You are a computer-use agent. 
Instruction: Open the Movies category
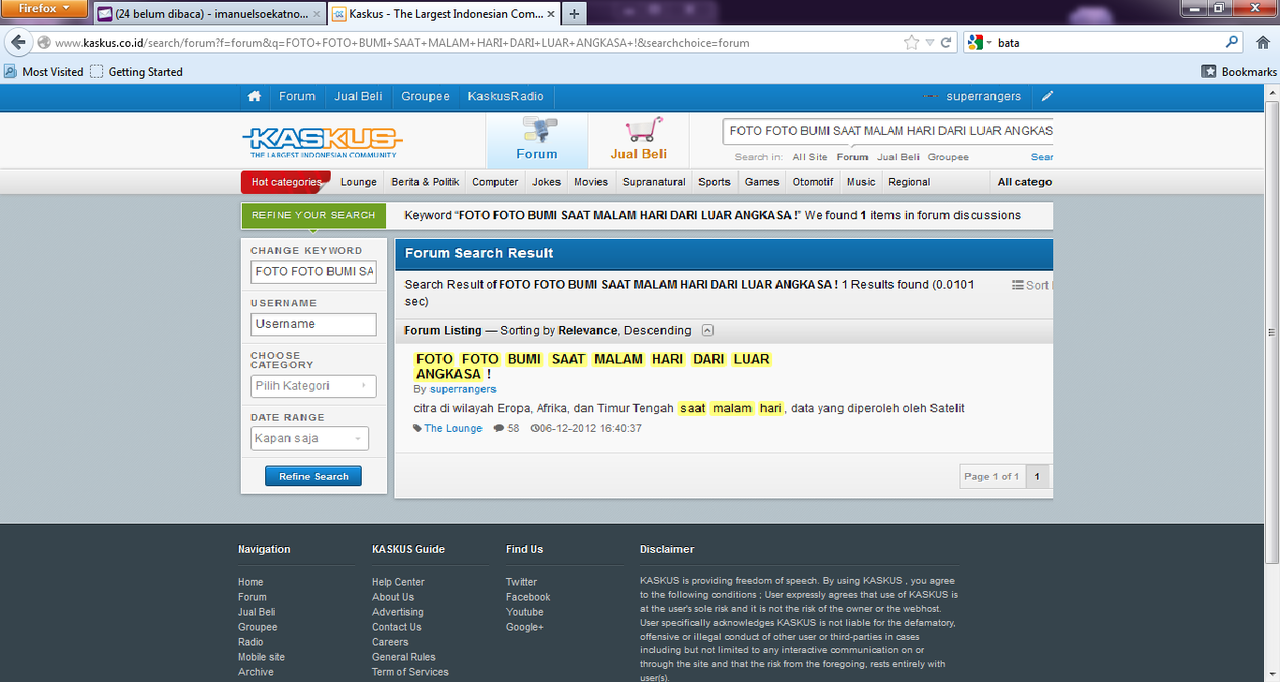click(x=591, y=182)
